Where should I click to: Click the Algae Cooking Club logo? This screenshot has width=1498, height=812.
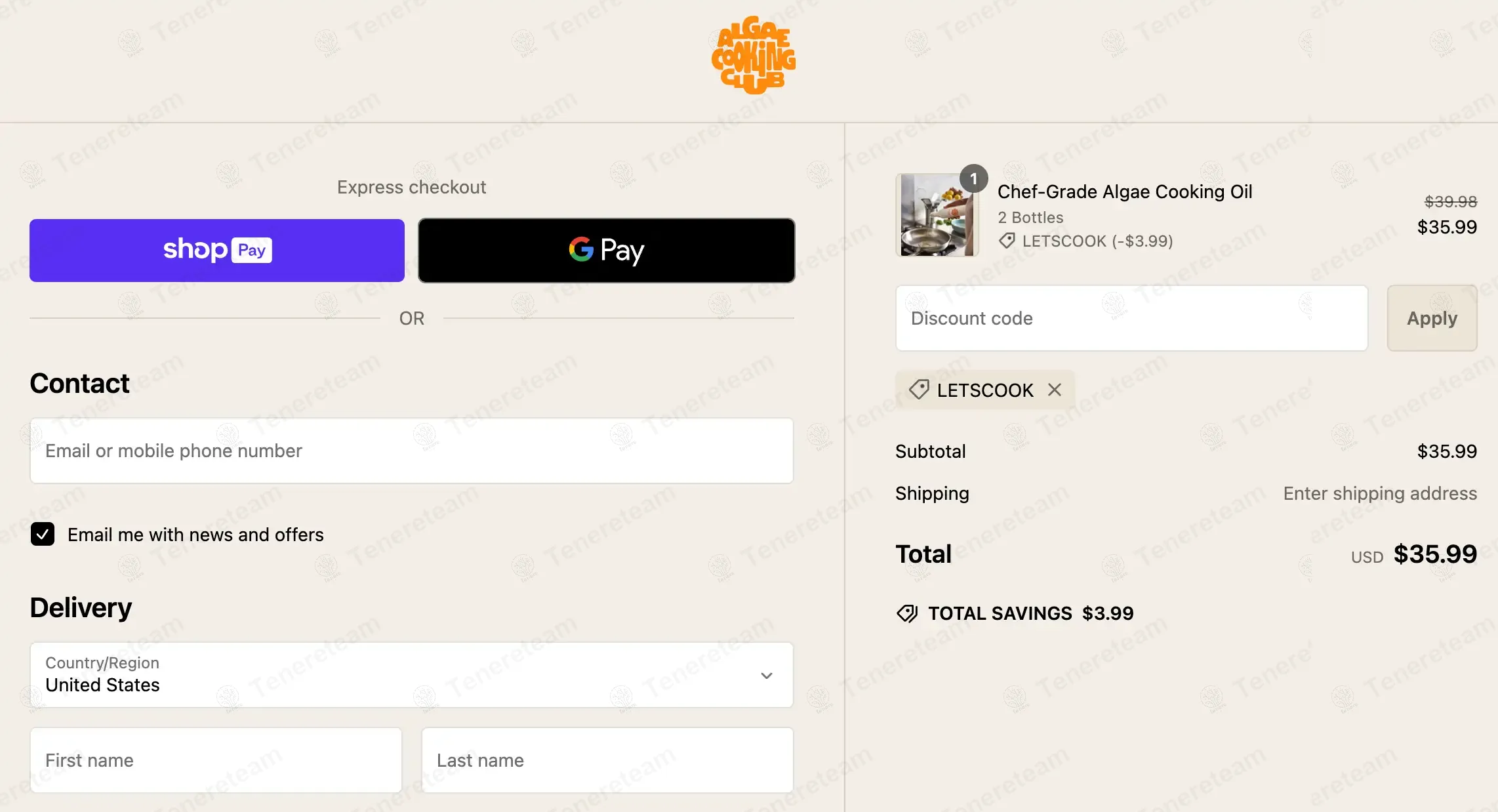pyautogui.click(x=753, y=55)
